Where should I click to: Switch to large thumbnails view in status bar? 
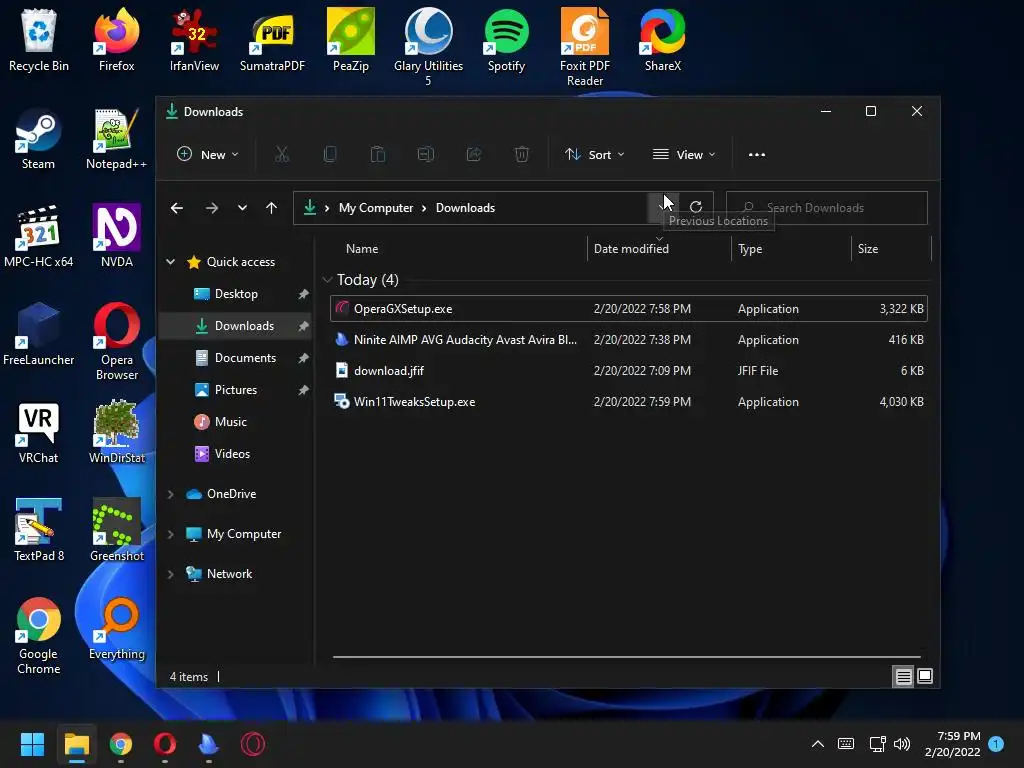[x=925, y=677]
